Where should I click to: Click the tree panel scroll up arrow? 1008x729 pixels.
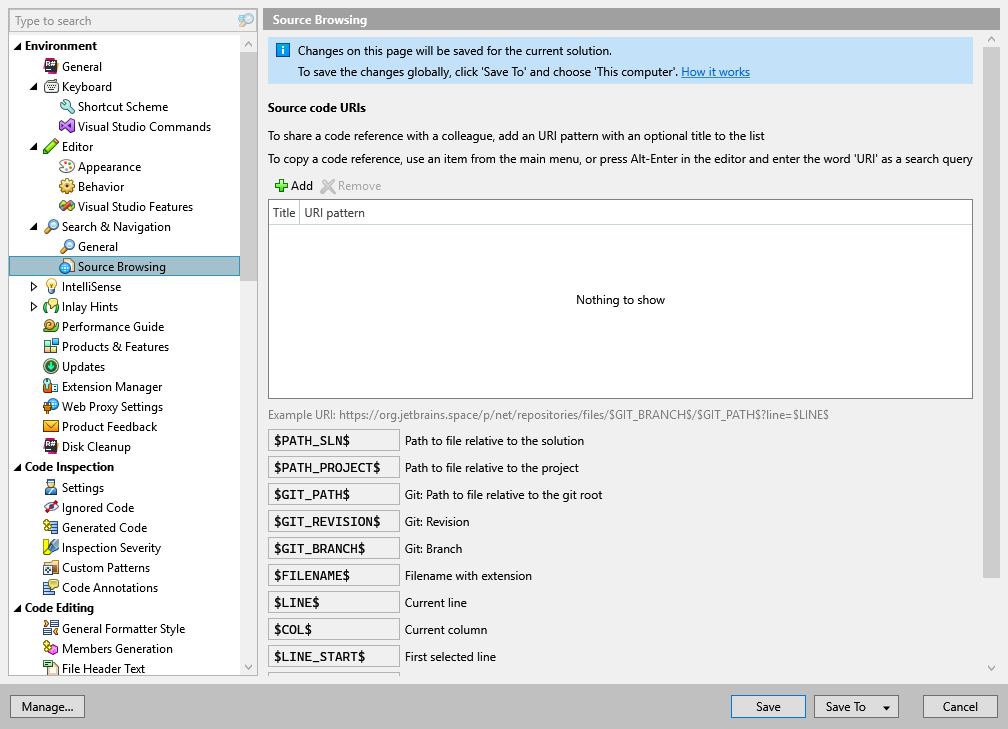pyautogui.click(x=249, y=44)
